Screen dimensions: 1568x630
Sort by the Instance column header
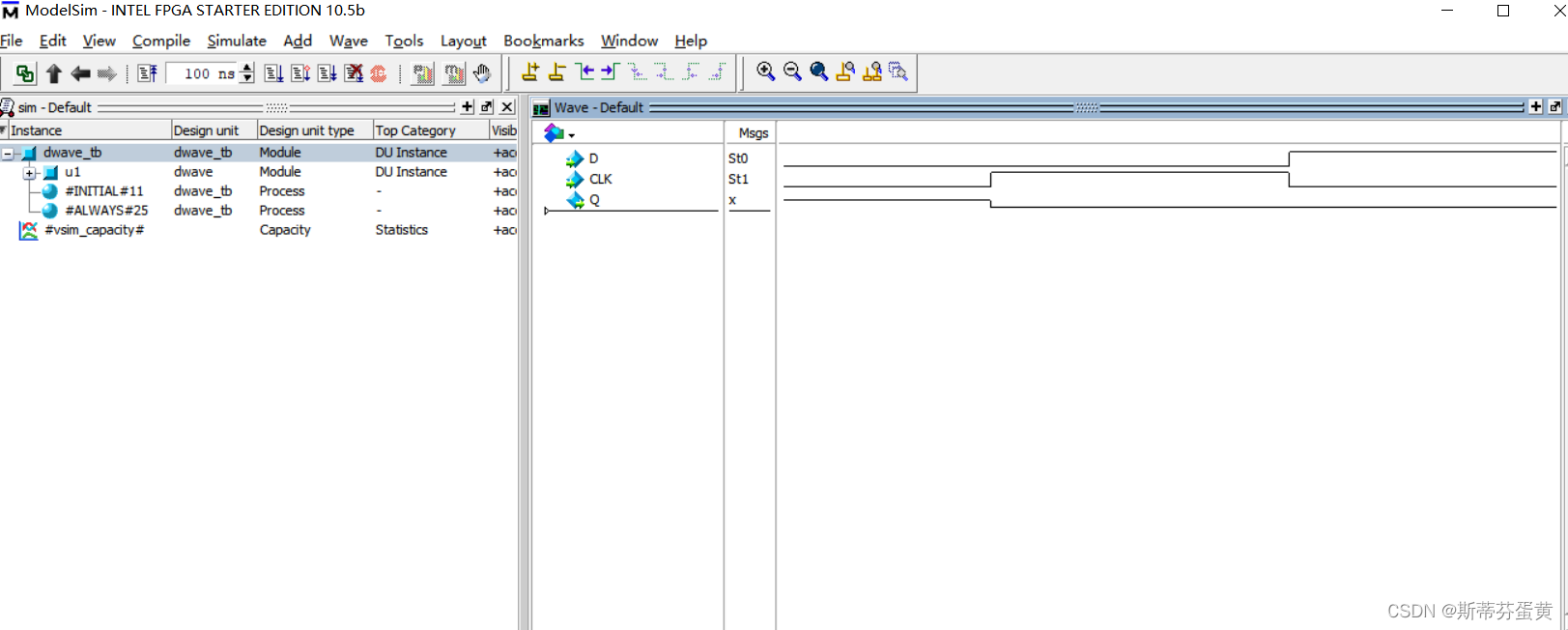click(x=89, y=130)
